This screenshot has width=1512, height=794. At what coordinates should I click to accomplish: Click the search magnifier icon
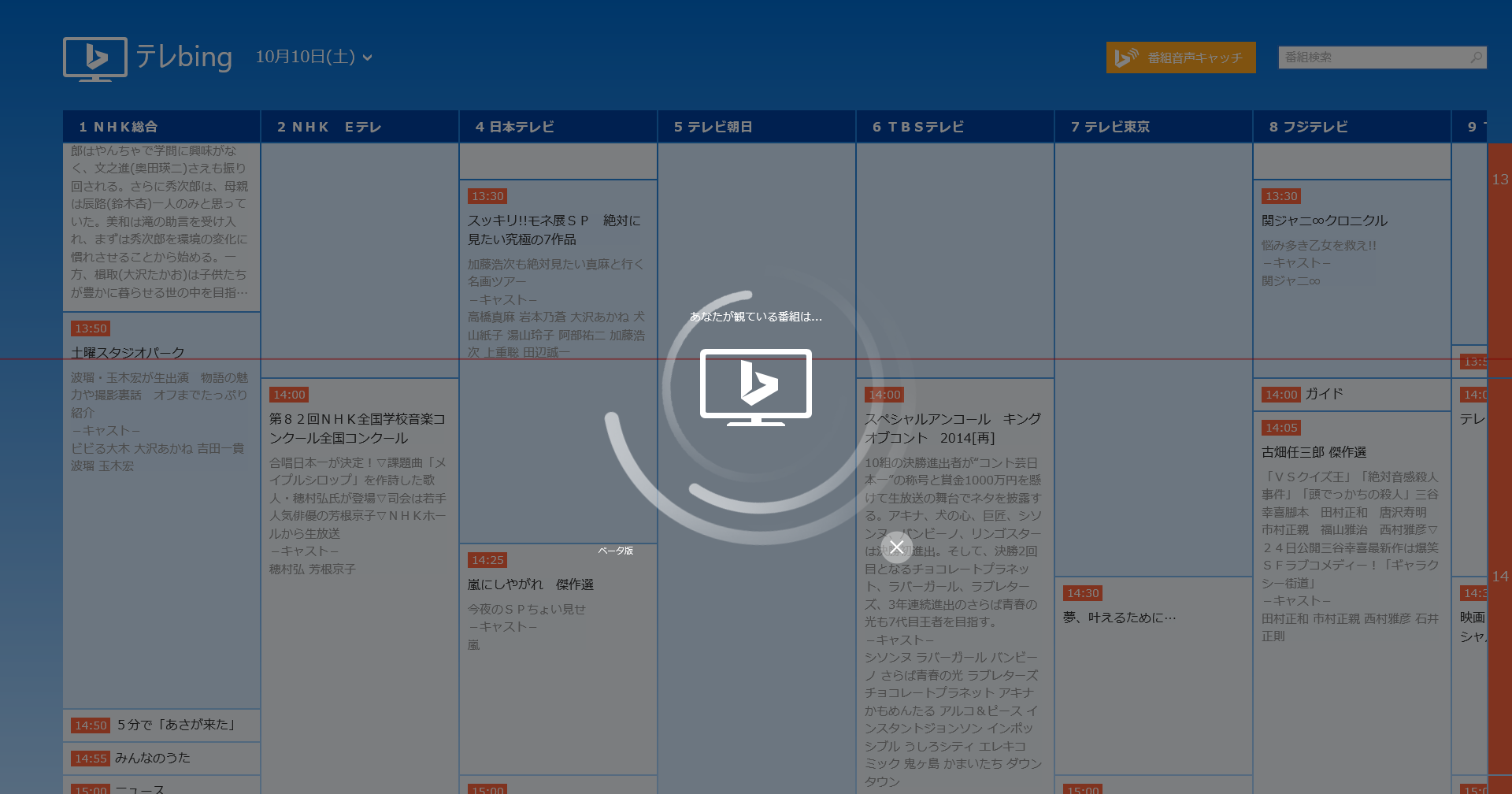point(1477,58)
